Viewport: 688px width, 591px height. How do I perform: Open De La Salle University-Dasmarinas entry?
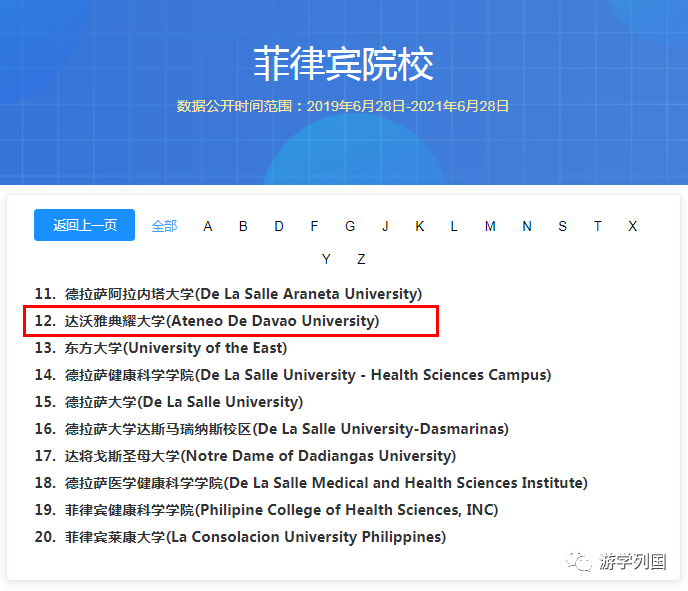272,429
